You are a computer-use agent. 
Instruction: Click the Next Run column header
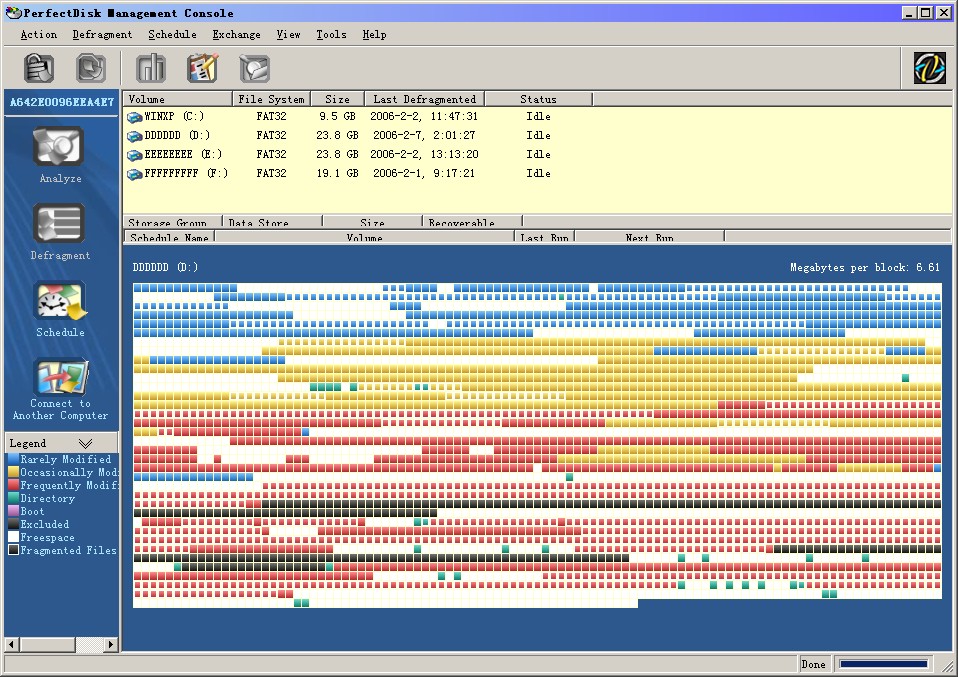649,237
